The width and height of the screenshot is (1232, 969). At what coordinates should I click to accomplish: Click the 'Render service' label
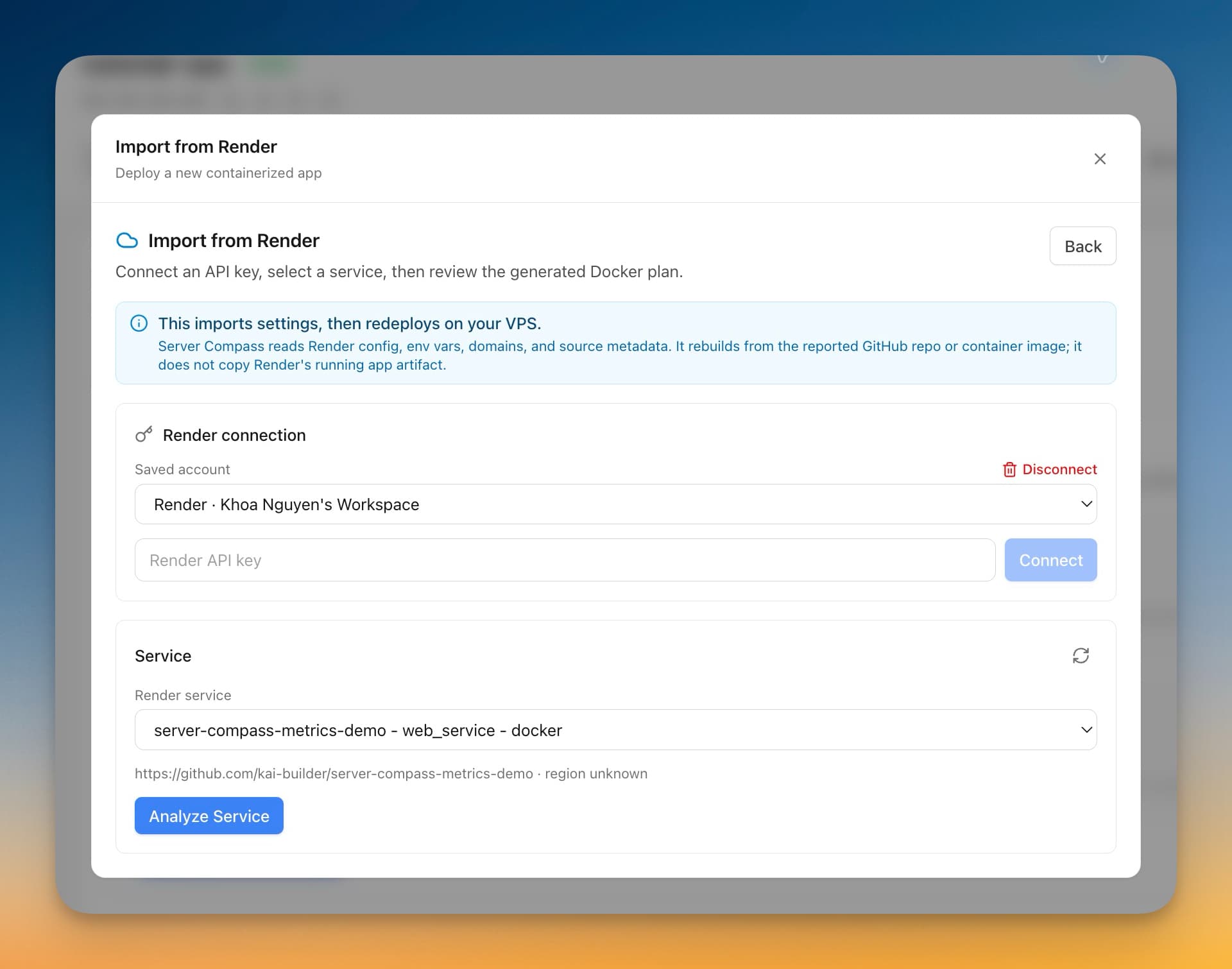click(x=183, y=695)
